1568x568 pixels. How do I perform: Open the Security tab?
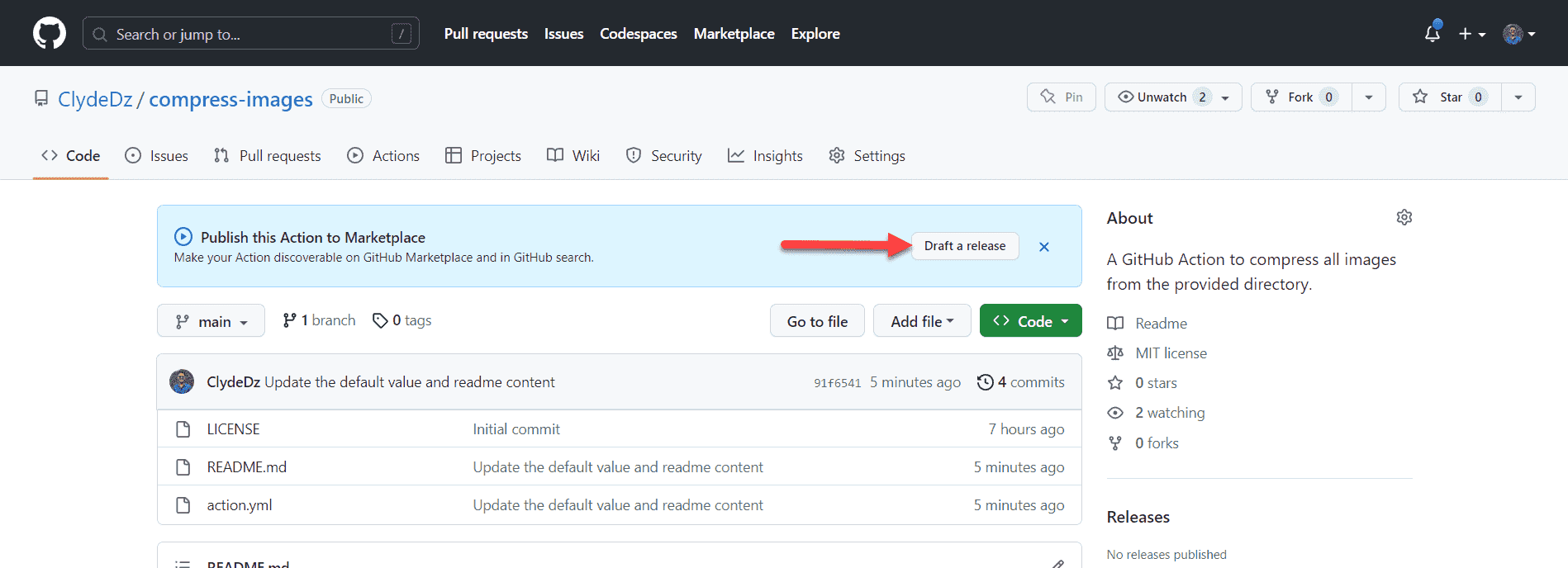(x=664, y=156)
